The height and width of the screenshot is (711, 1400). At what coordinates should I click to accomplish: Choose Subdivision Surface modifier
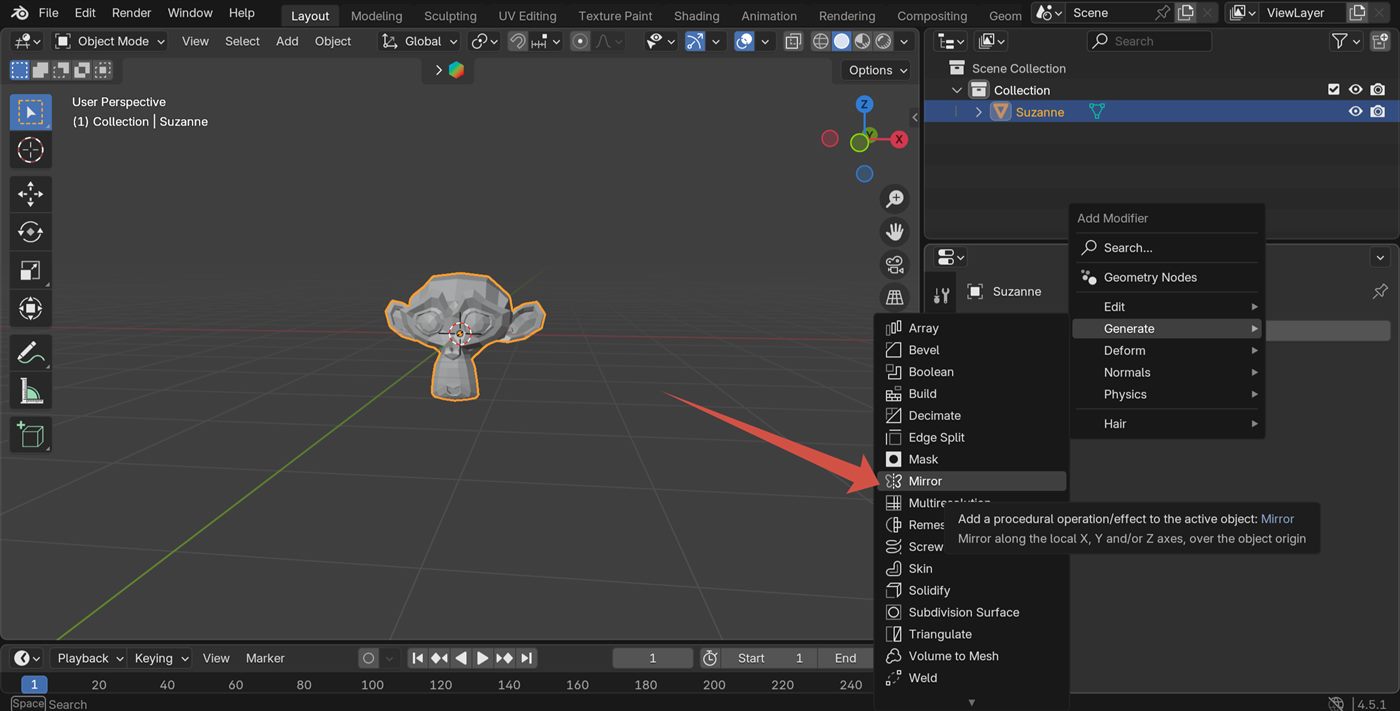(x=972, y=612)
